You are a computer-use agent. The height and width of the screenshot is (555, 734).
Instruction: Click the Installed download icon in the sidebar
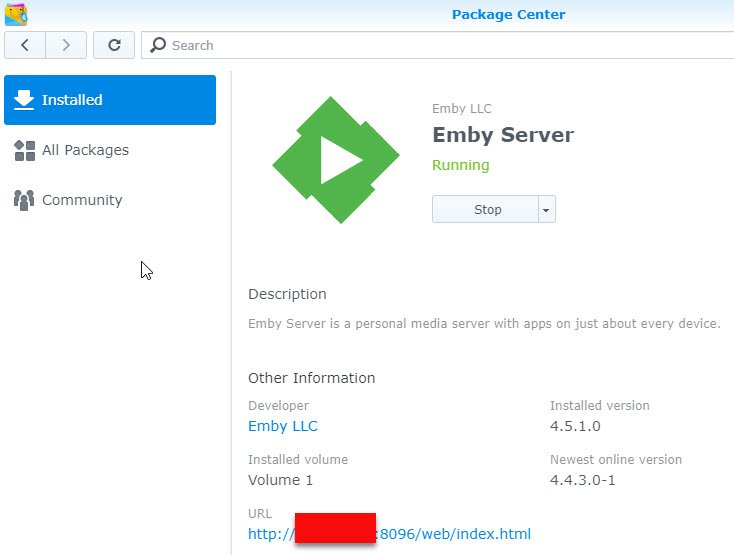tap(24, 100)
